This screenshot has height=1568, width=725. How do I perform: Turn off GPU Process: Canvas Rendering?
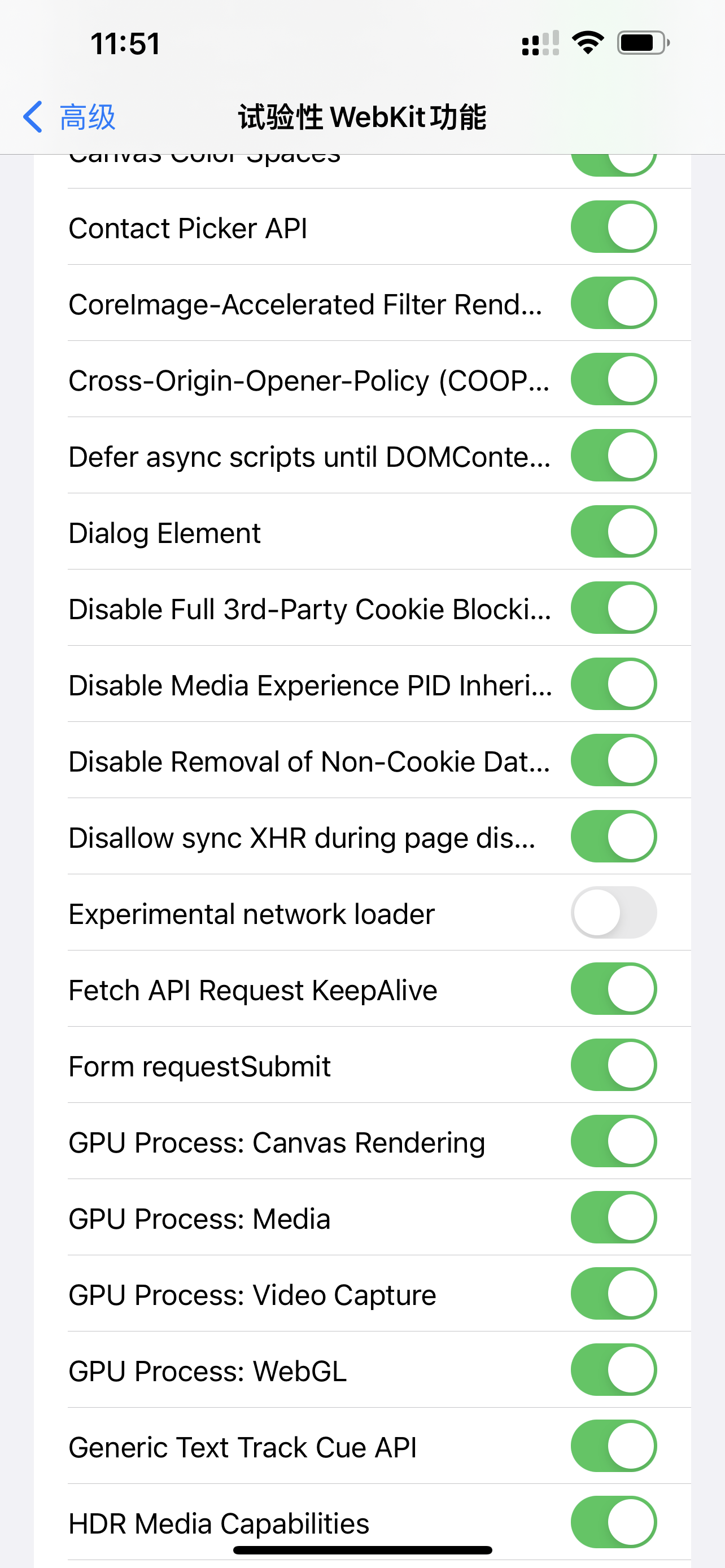(614, 1141)
